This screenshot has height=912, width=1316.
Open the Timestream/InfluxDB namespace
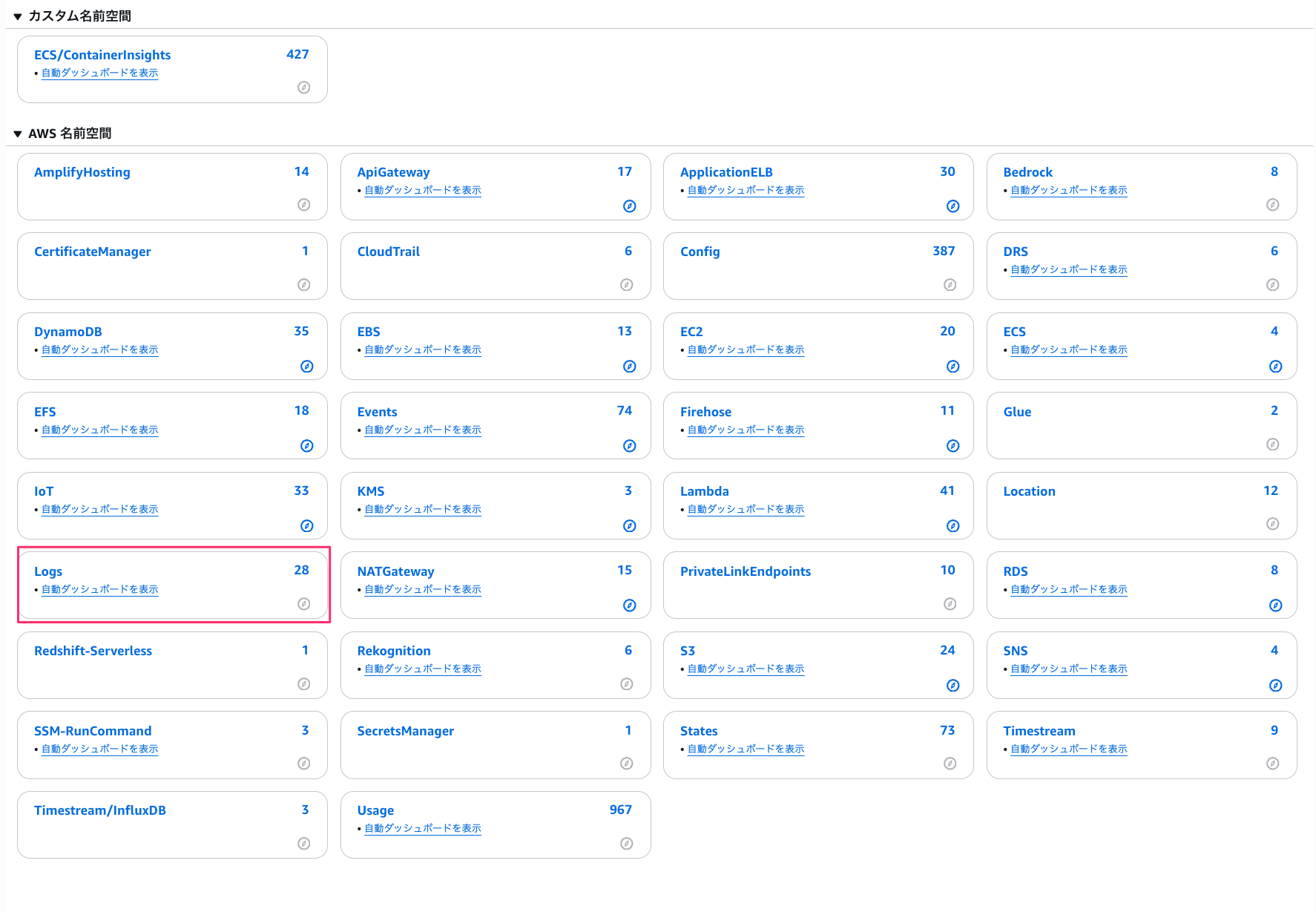(100, 810)
